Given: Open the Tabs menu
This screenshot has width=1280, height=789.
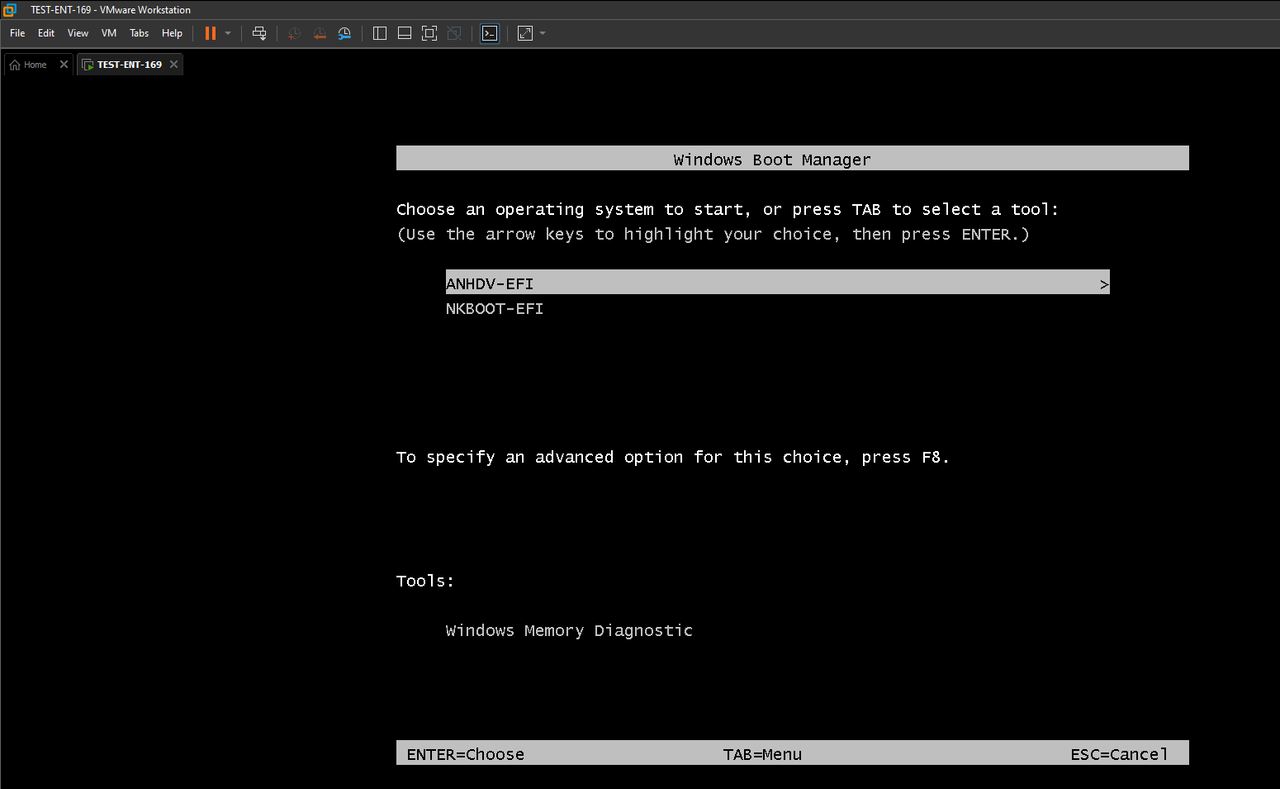Looking at the screenshot, I should [139, 33].
